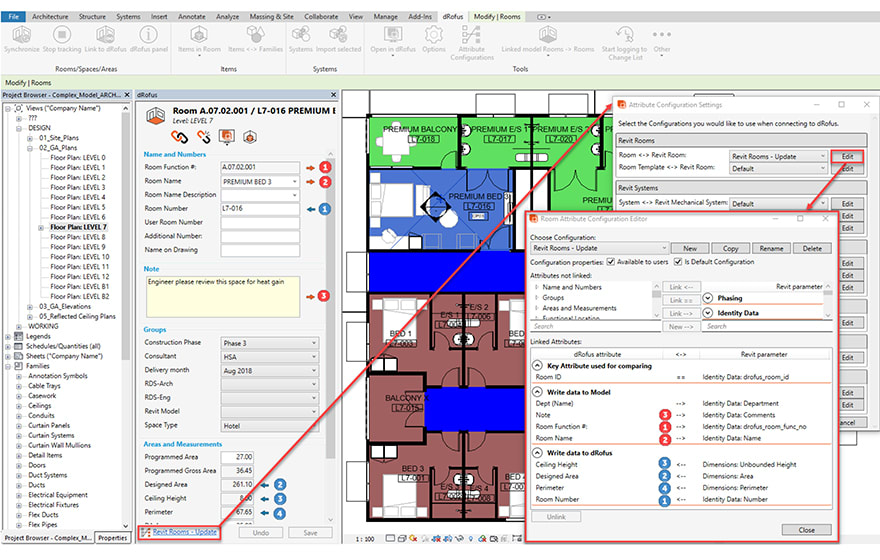Screen dimensions: 880x560
Task: Click the orange link icon in dRofus panel
Action: (x=179, y=136)
